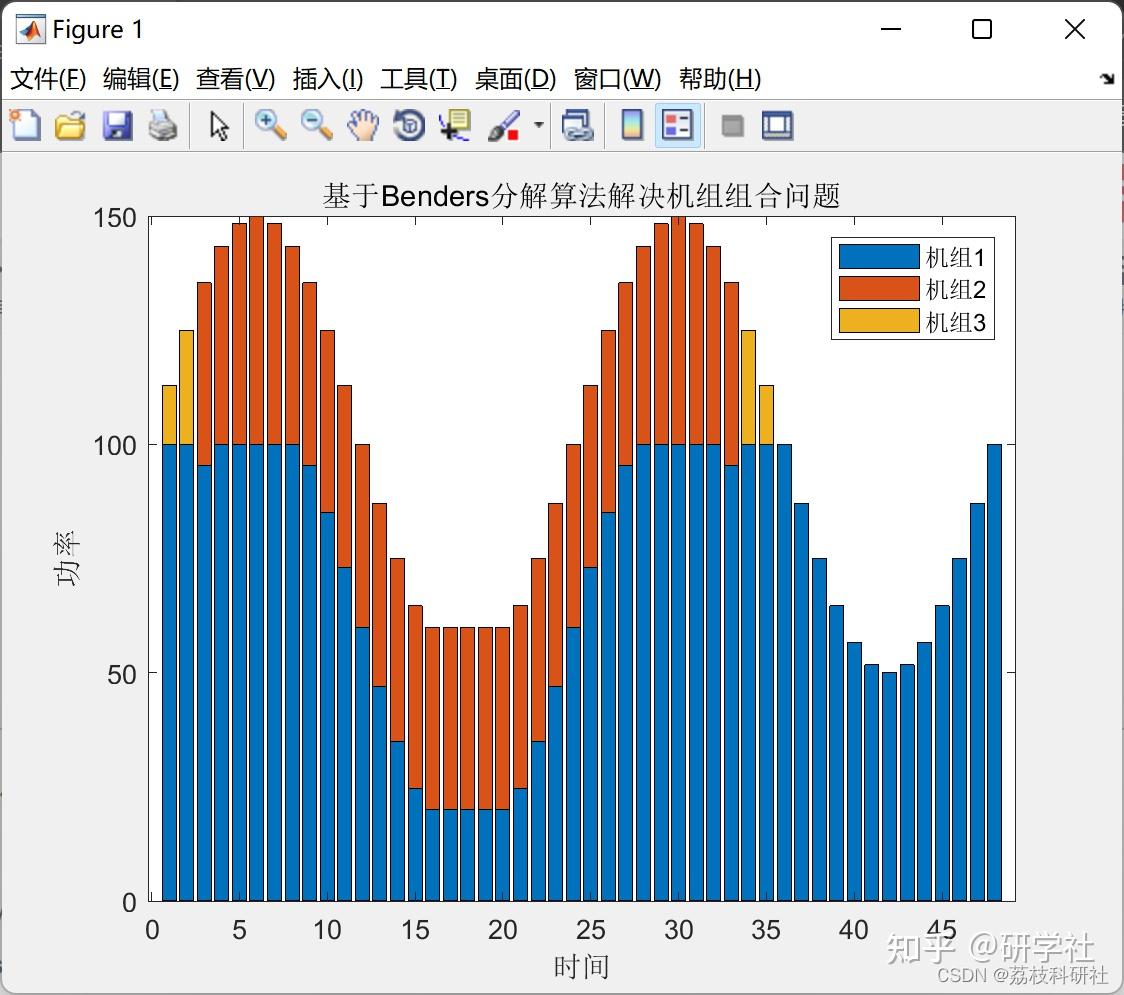Screen dimensions: 1124x995
Task: Click the x-axis label 时间
Action: [581, 966]
